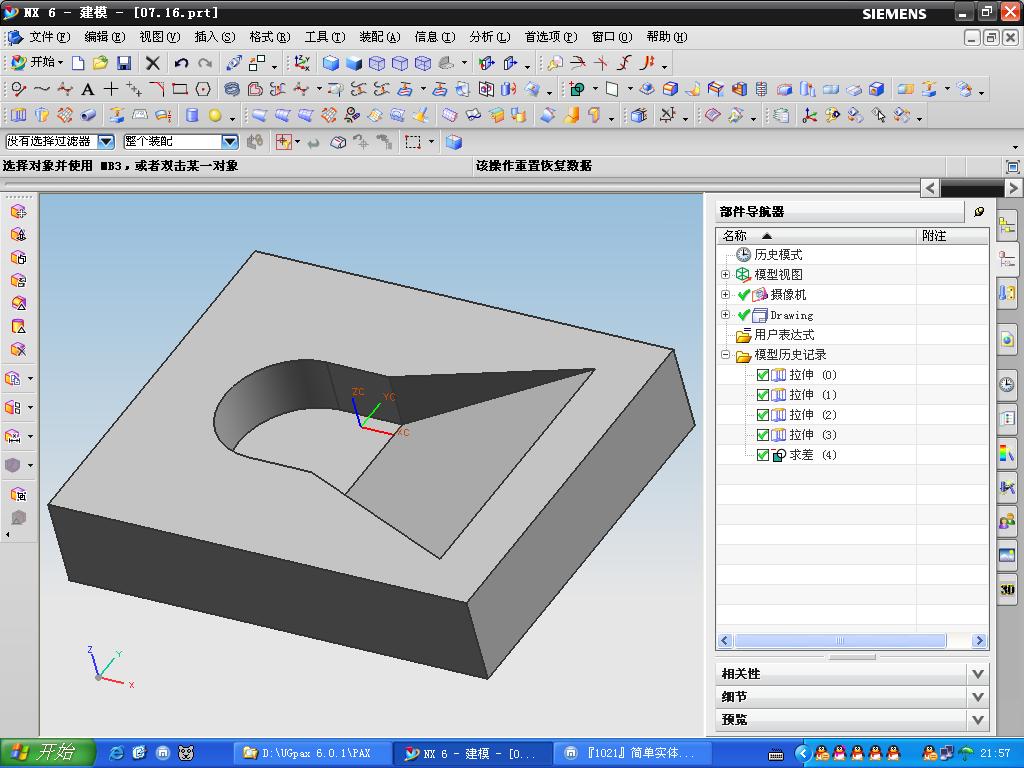Click the datum plane icon
The height and width of the screenshot is (768, 1024).
[x=611, y=89]
